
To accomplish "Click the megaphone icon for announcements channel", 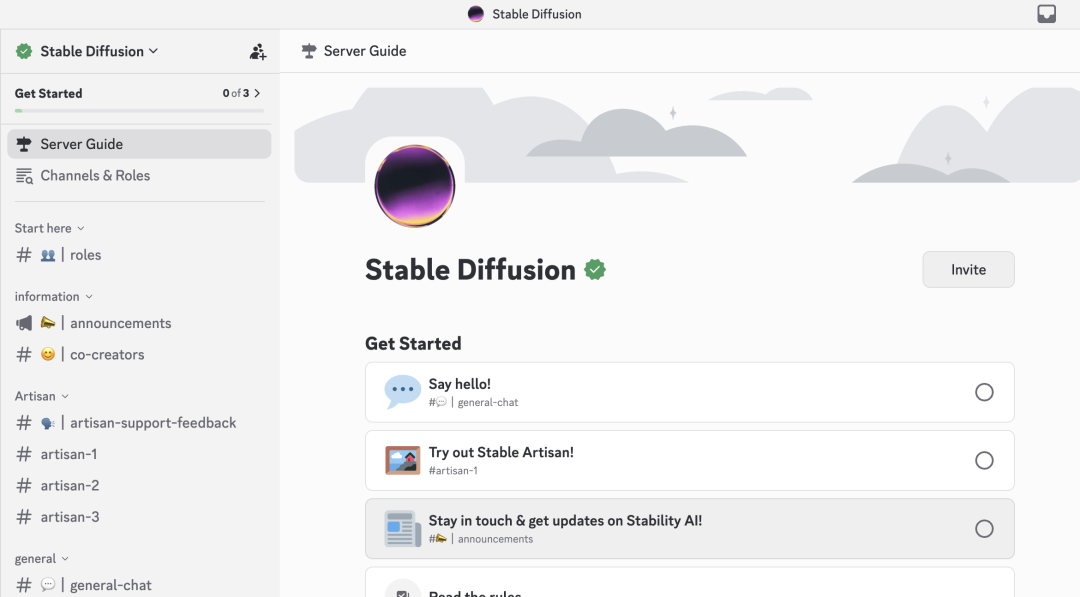I will (24, 323).
